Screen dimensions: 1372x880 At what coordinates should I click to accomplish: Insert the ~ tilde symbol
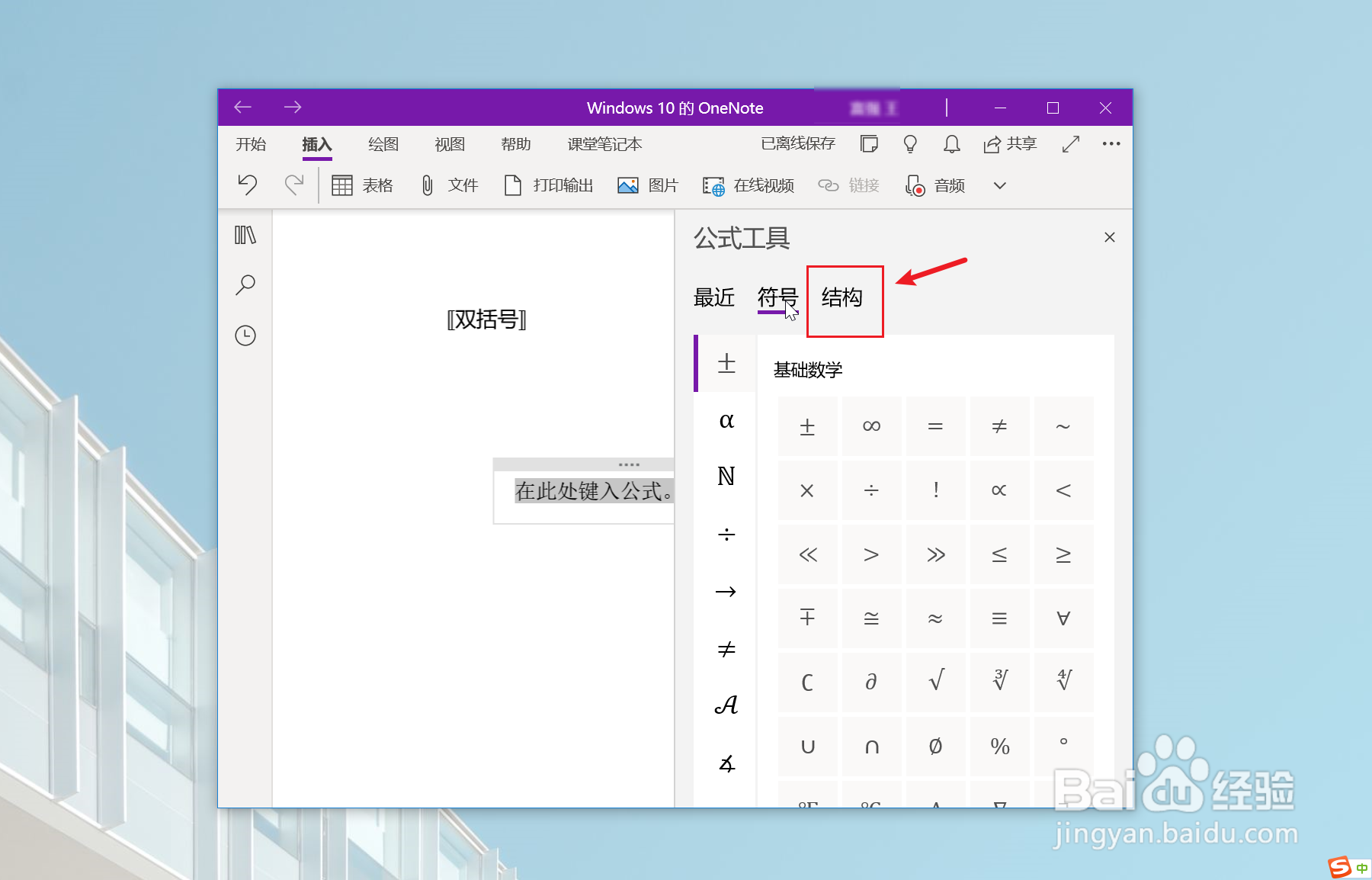(1063, 426)
